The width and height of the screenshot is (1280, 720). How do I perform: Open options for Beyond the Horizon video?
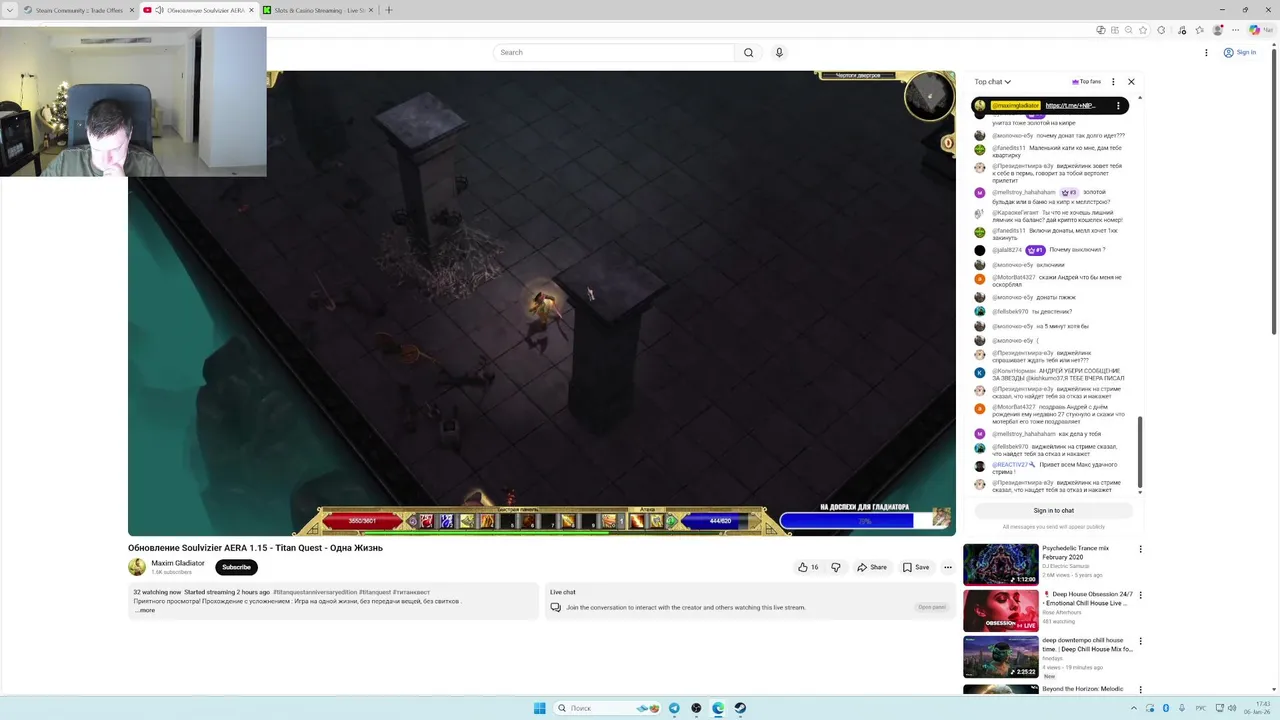click(1140, 688)
